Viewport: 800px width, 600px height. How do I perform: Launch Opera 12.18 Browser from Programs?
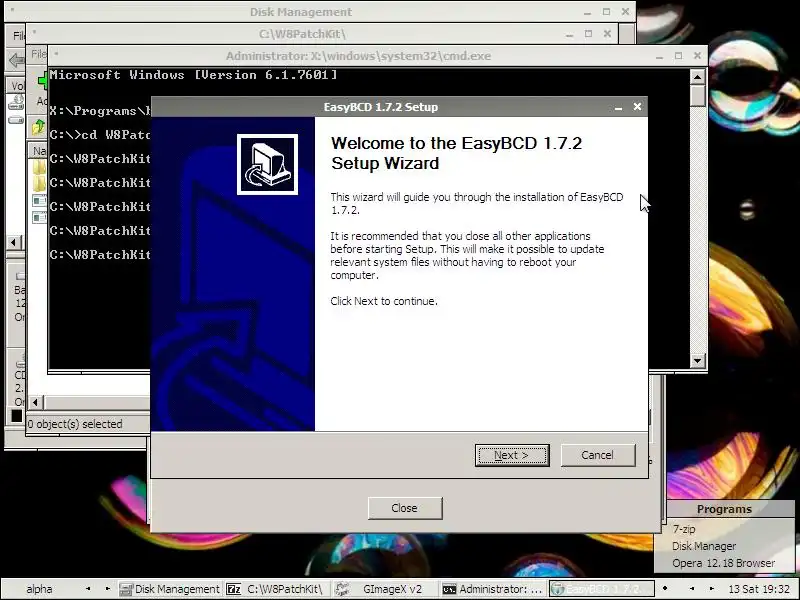point(723,563)
